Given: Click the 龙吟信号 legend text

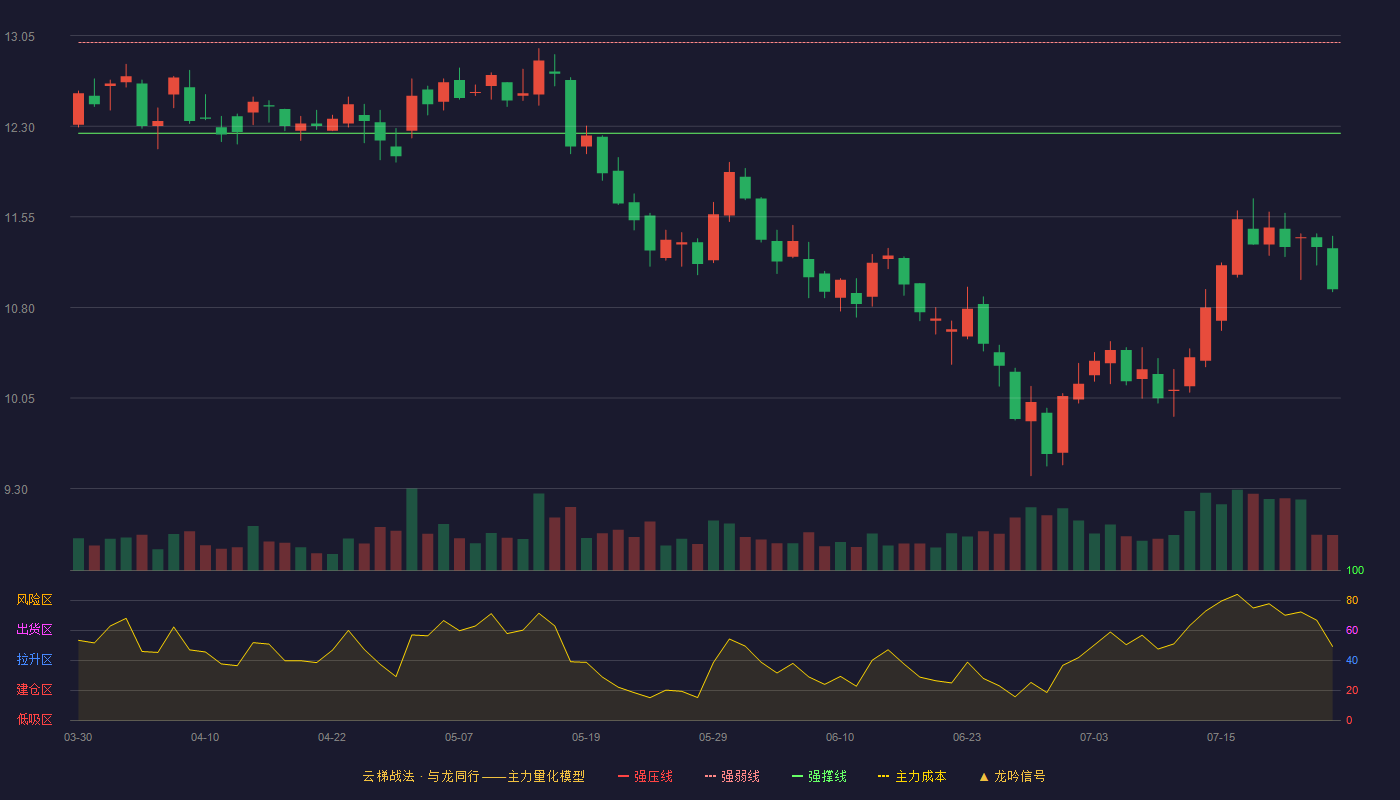Looking at the screenshot, I should pos(1020,776).
